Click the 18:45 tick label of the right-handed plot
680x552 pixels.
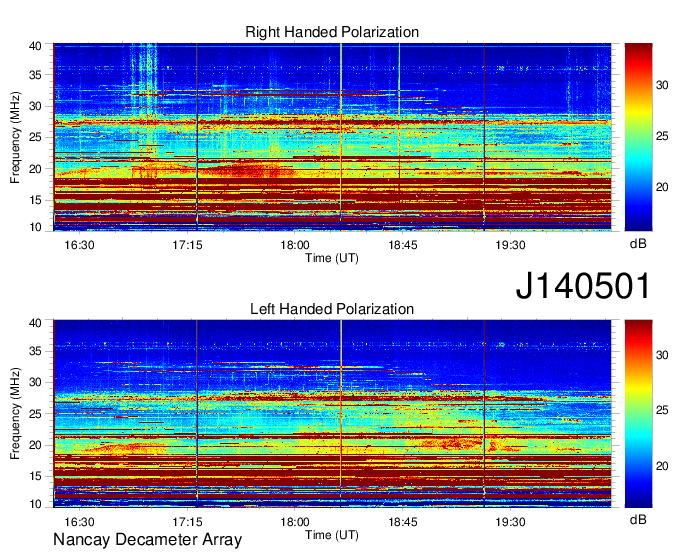[403, 245]
